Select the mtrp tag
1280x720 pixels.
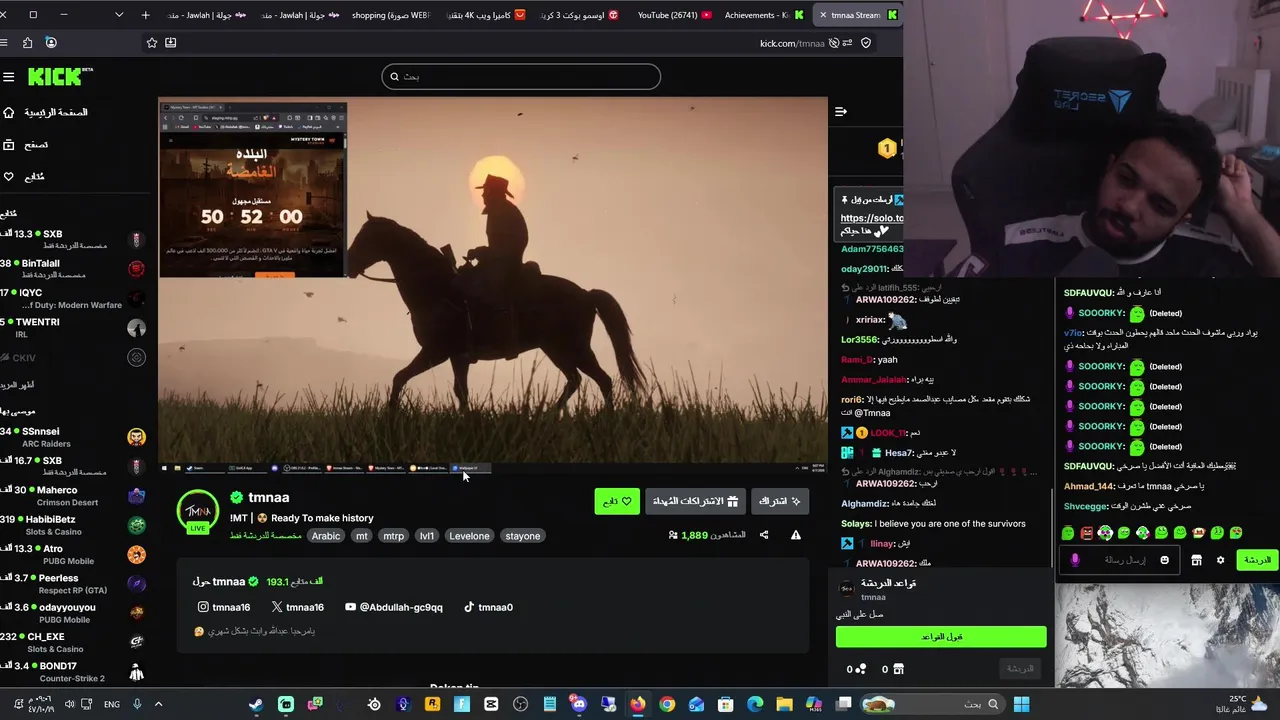coord(394,536)
